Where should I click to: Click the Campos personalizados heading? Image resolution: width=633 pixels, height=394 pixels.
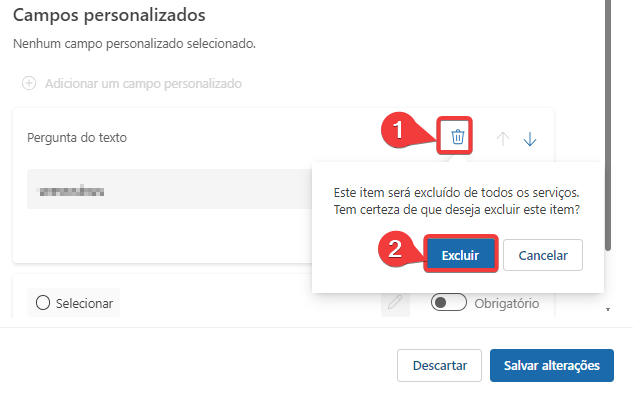[109, 15]
